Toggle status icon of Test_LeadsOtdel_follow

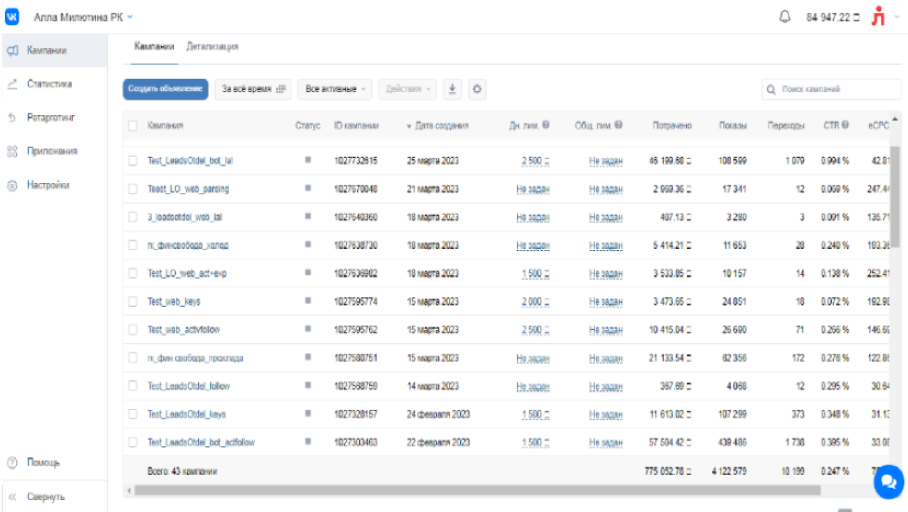point(308,386)
